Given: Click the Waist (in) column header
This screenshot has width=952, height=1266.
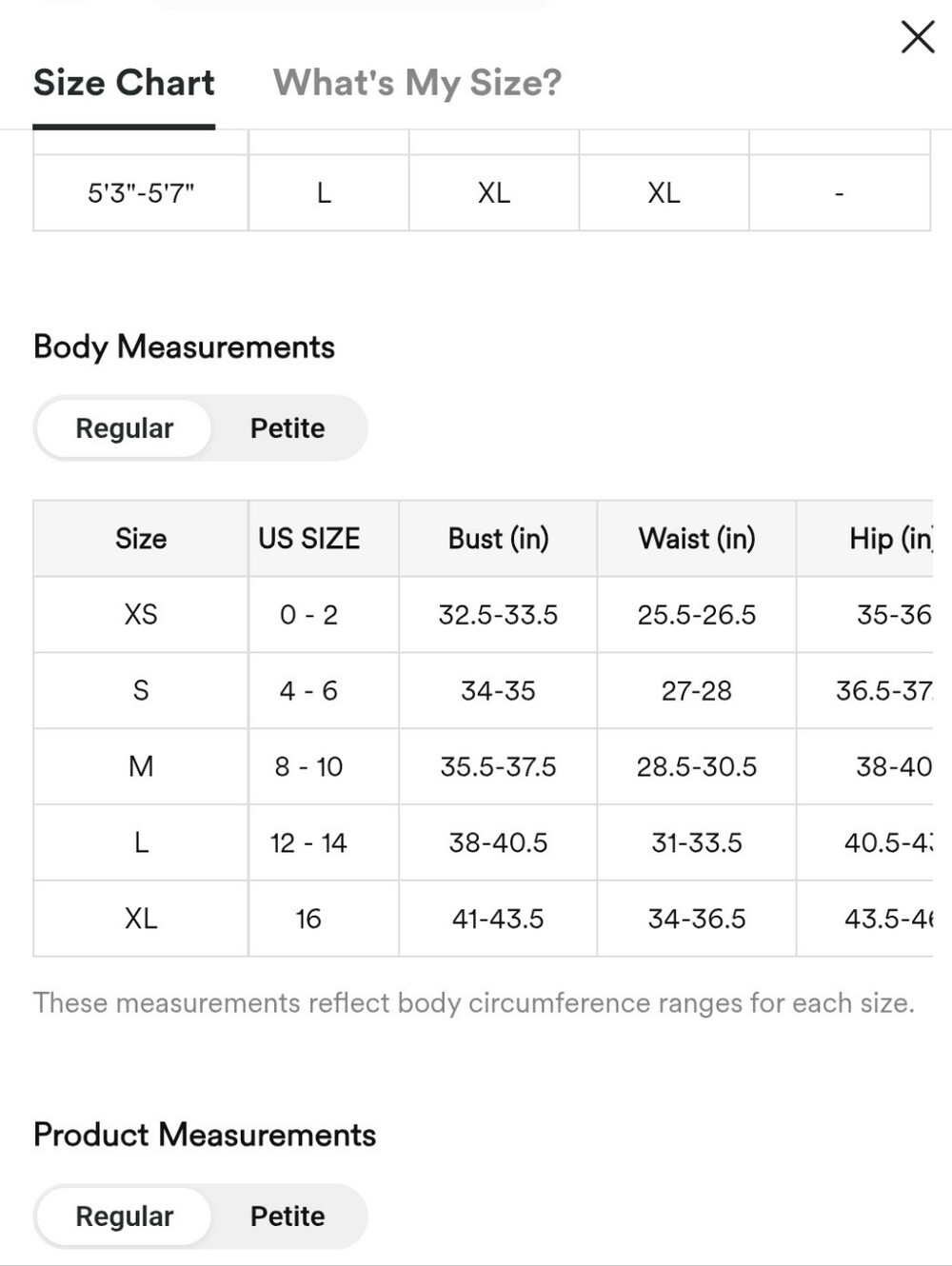Looking at the screenshot, I should click(x=697, y=539).
